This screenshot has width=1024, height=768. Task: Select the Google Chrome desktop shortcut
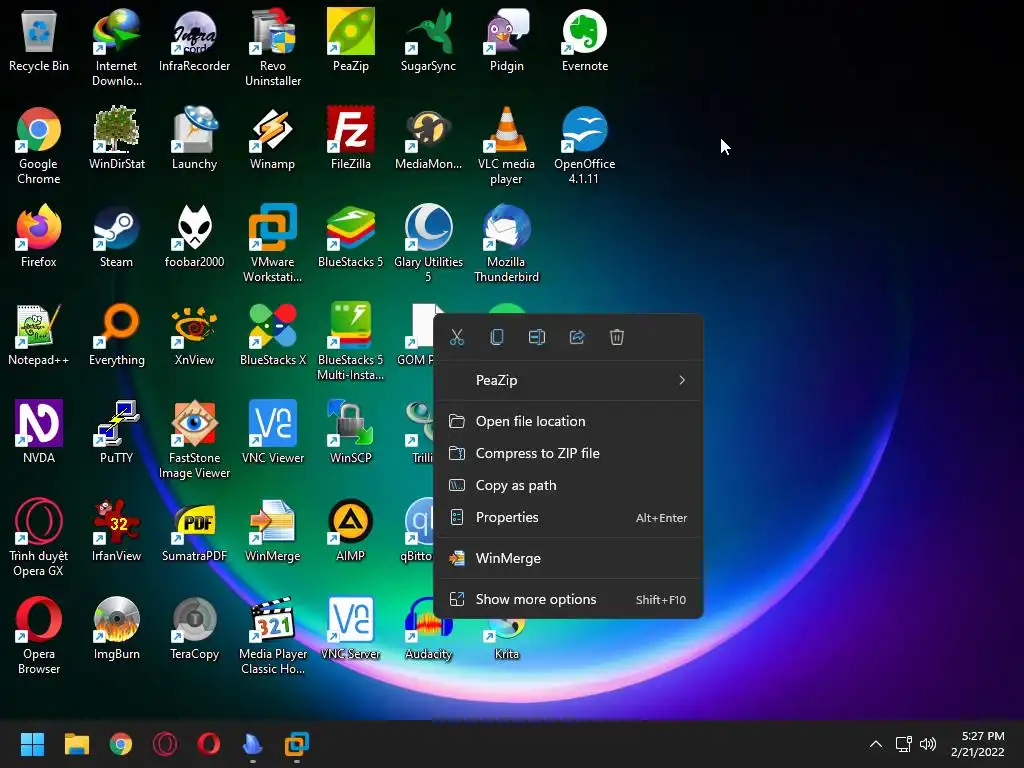pos(39,146)
